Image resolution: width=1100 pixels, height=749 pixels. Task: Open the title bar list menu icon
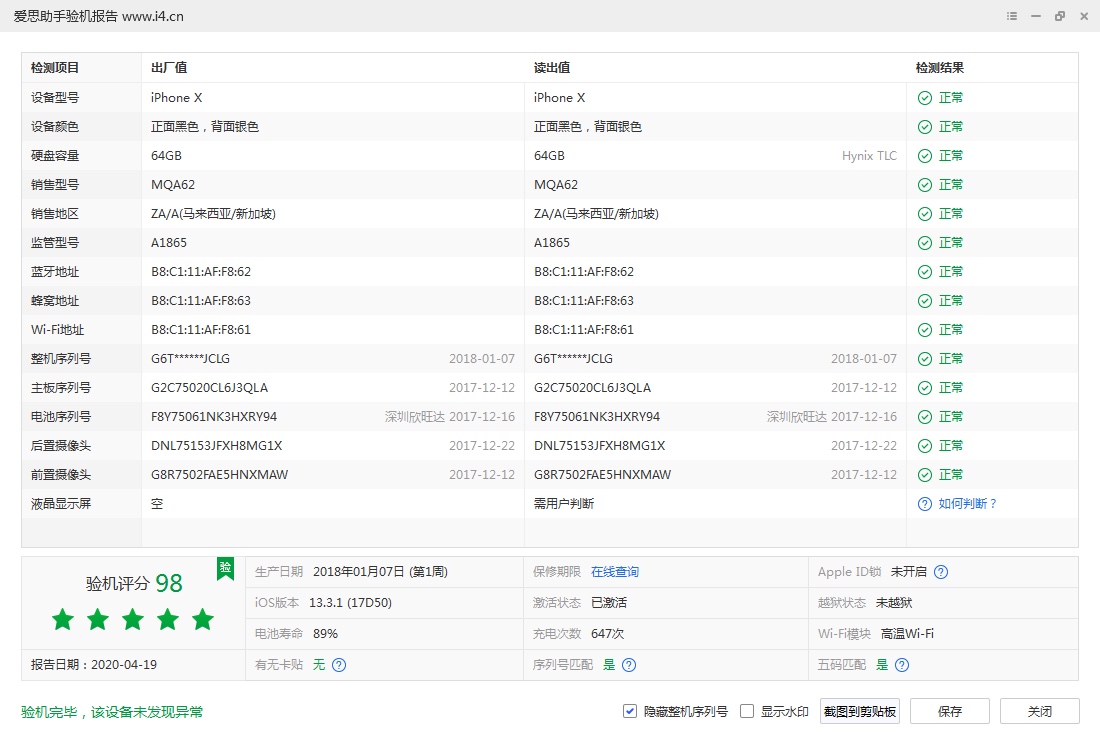(1012, 16)
